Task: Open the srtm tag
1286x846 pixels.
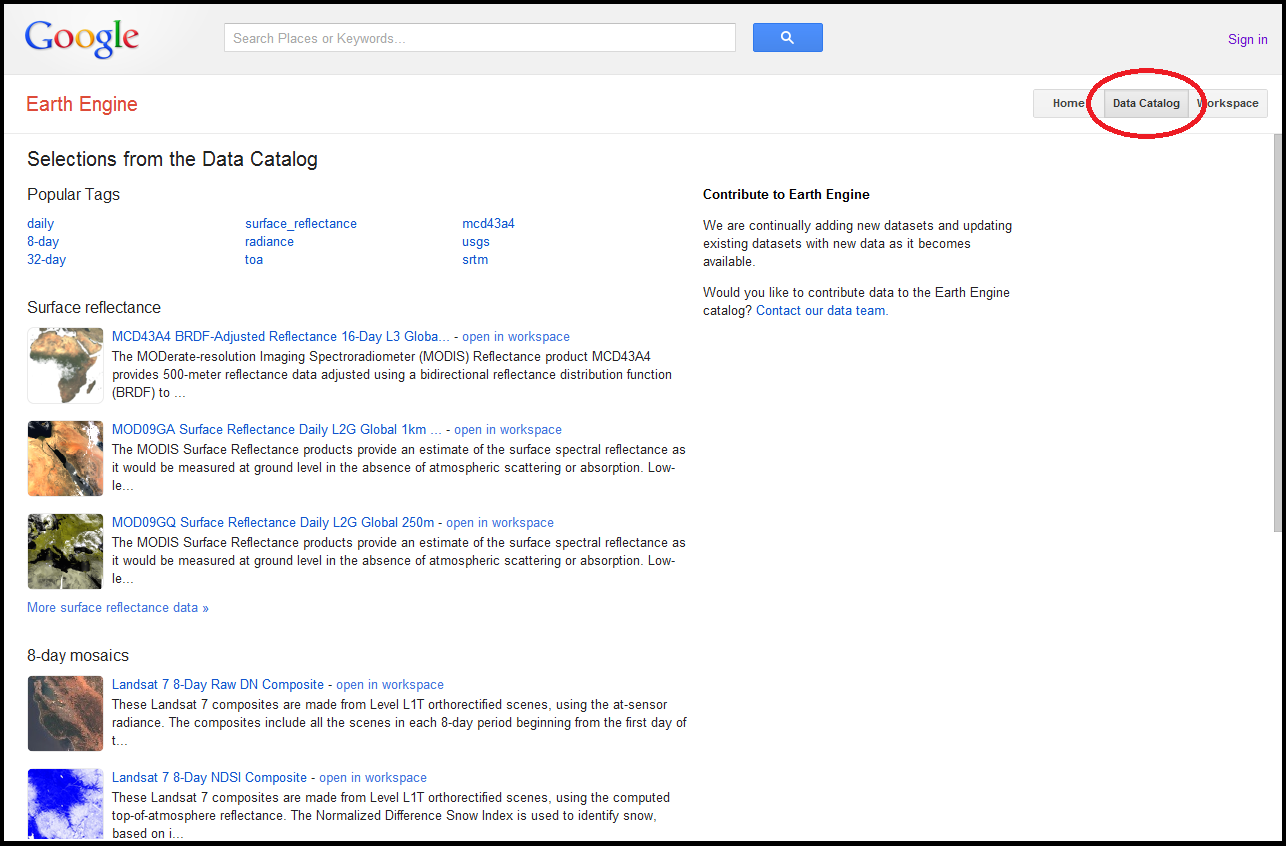Action: [475, 260]
